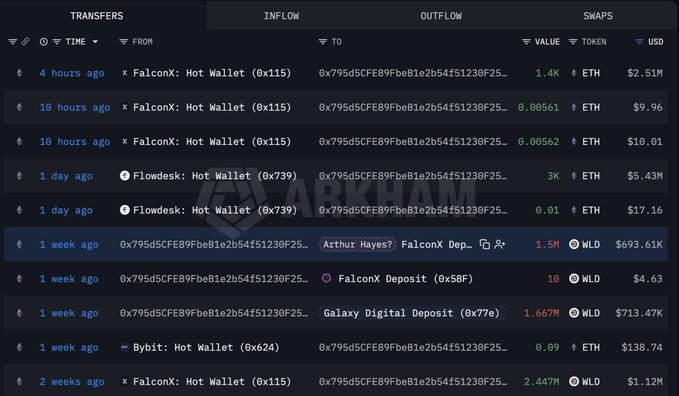
Task: Click the ETH token label in $17.16 row
Action: pyautogui.click(x=591, y=210)
